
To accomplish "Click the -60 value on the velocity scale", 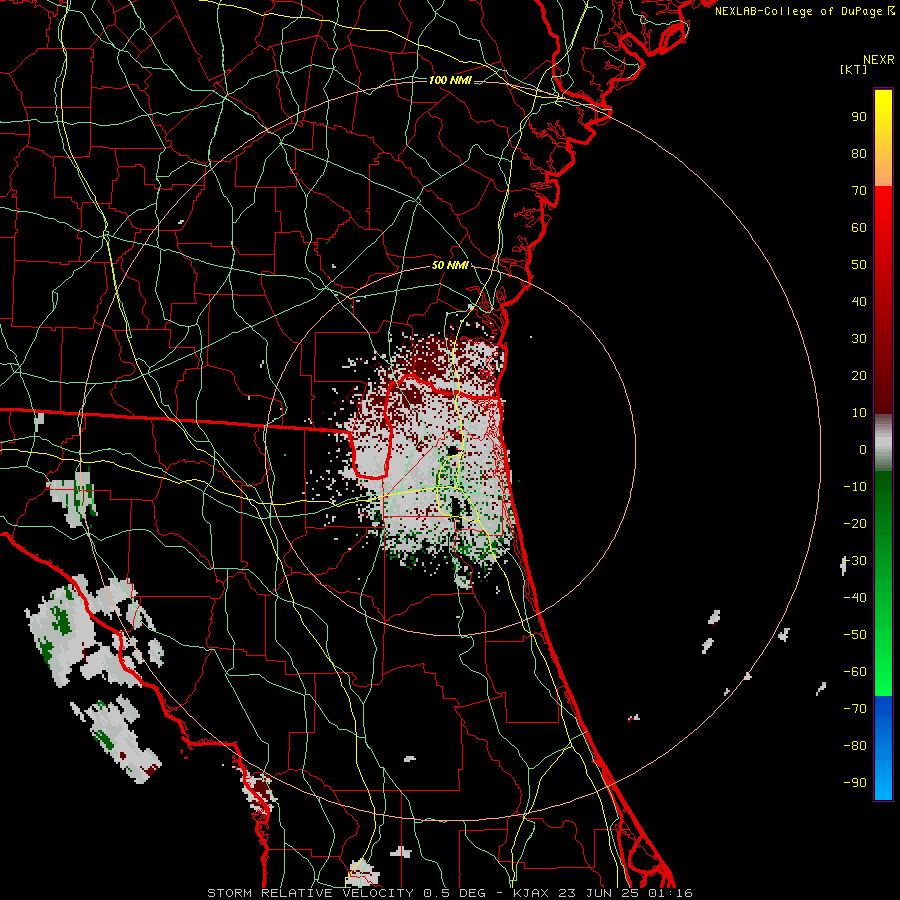I will click(x=855, y=672).
